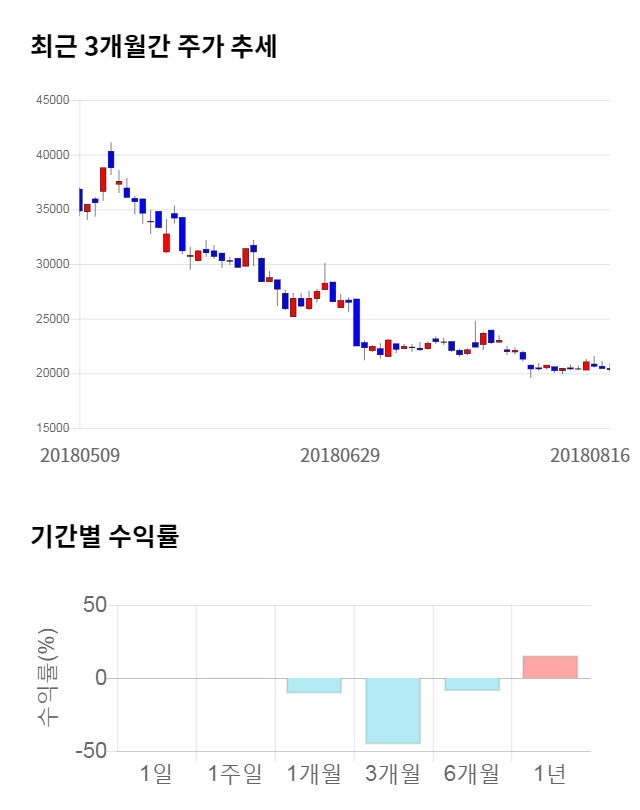This screenshot has height=810, width=640.
Task: Click the '최근 3개월간 주가 추세' chart title
Action: coord(153,46)
